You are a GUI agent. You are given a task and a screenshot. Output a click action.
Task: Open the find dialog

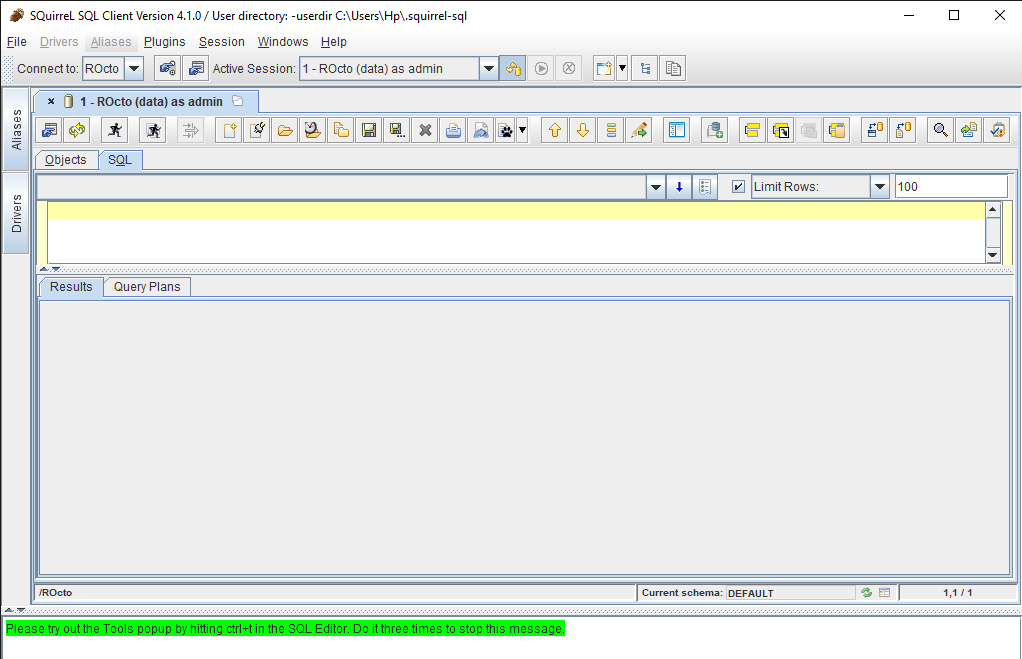tap(939, 129)
